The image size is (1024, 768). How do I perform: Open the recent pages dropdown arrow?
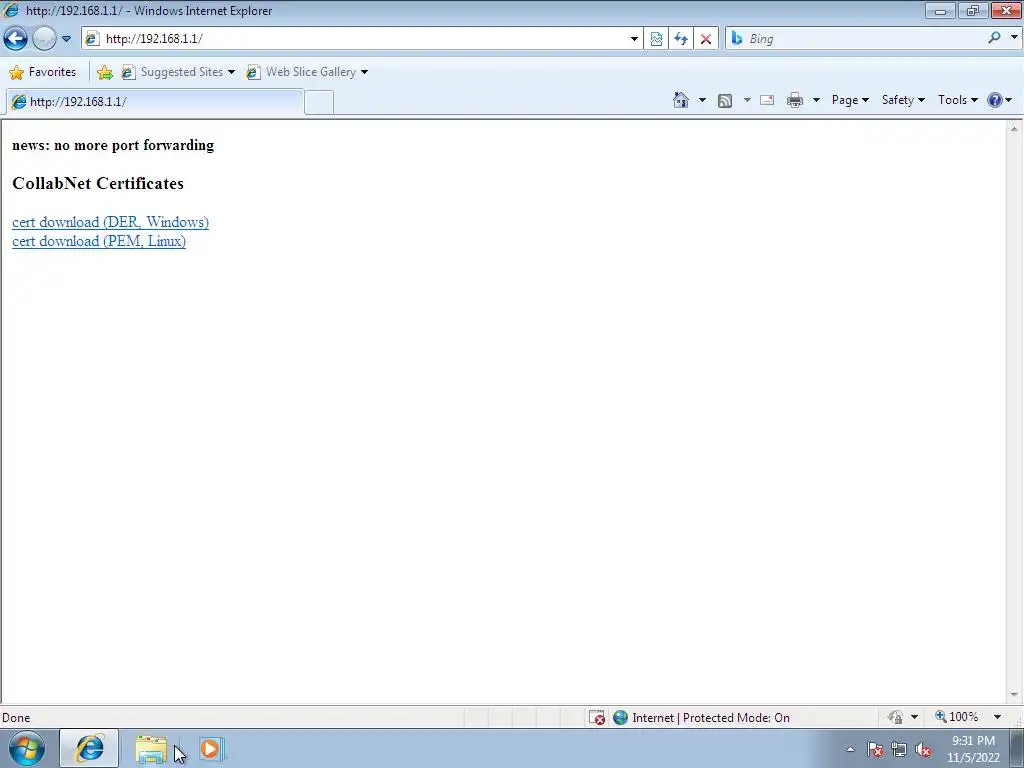pos(66,39)
